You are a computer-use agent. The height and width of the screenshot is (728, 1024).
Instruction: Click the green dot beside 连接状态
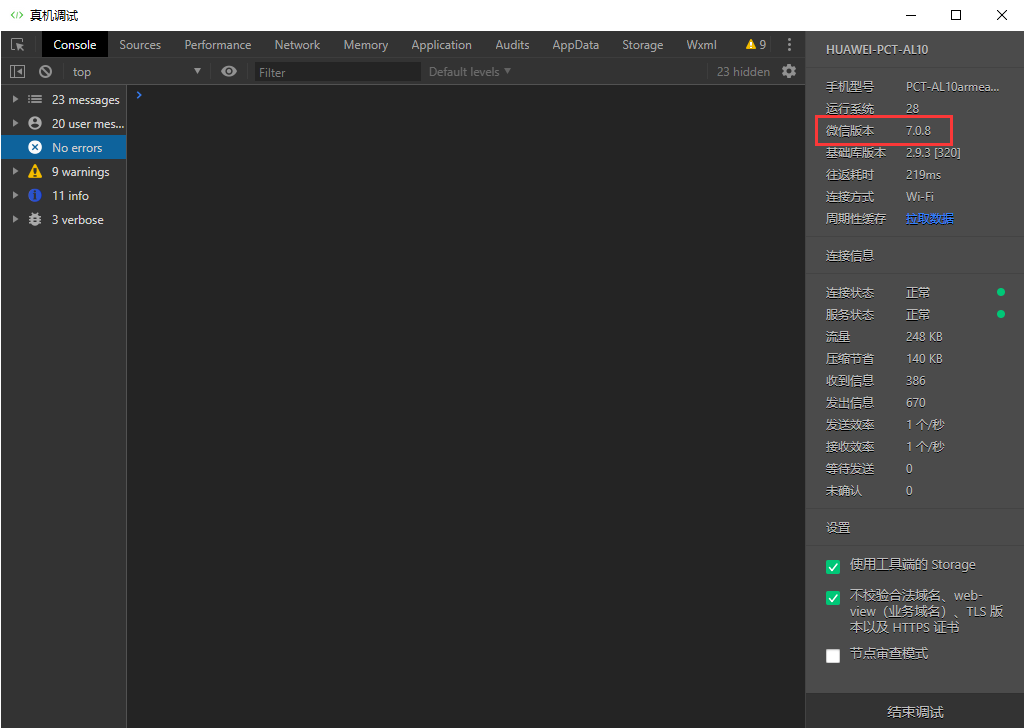click(1000, 292)
